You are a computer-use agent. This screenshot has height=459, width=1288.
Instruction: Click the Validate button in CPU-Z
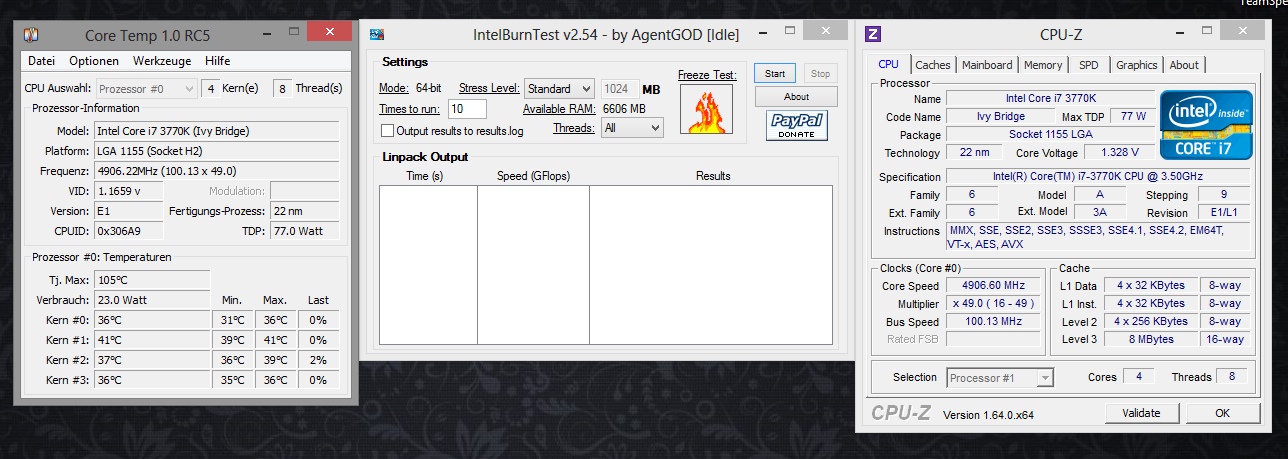(x=1141, y=413)
